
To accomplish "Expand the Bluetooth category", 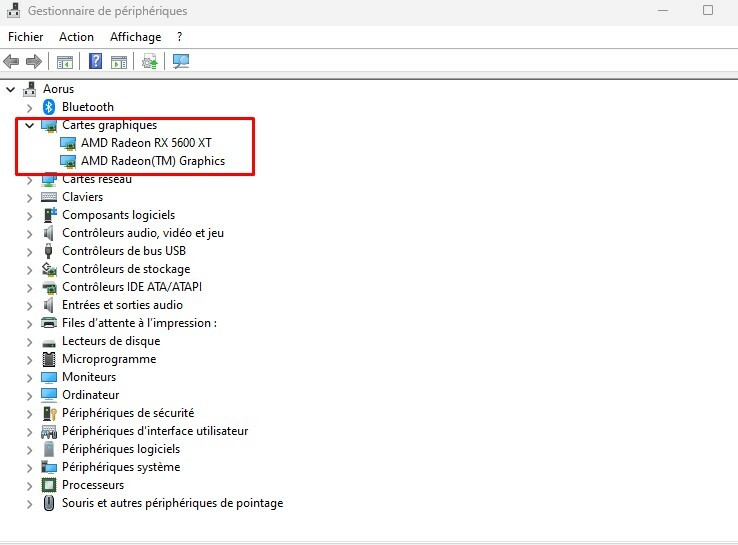I will tap(30, 108).
